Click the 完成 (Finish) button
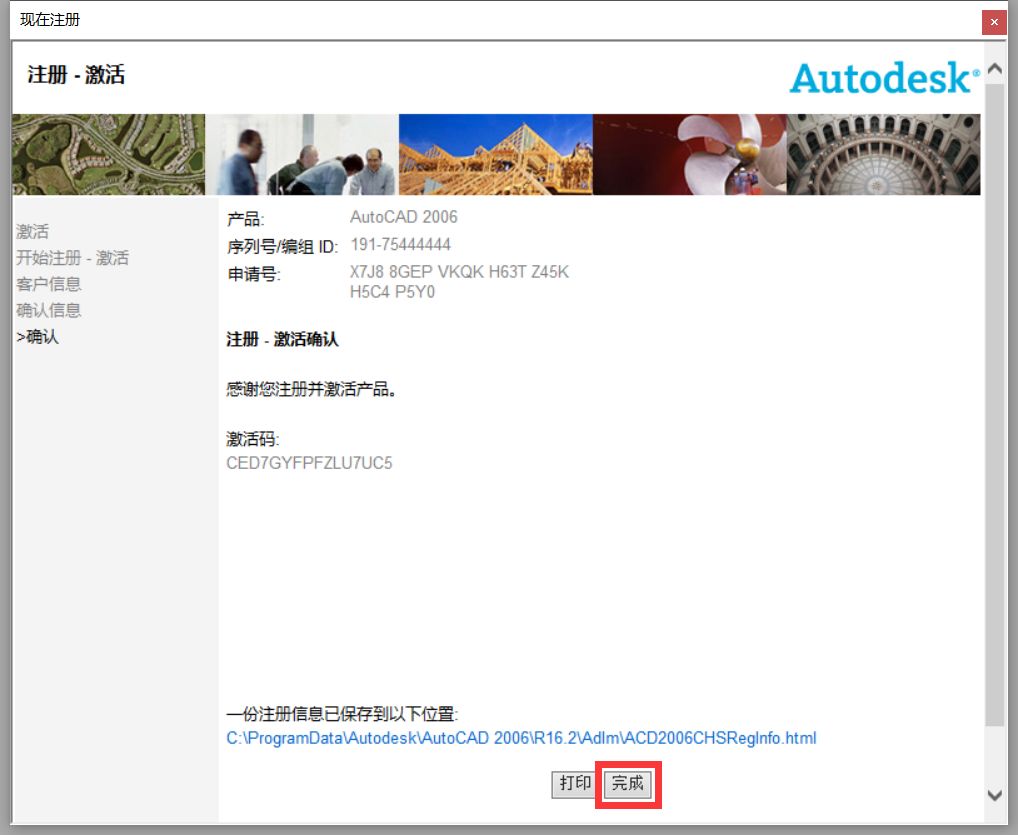 (627, 784)
